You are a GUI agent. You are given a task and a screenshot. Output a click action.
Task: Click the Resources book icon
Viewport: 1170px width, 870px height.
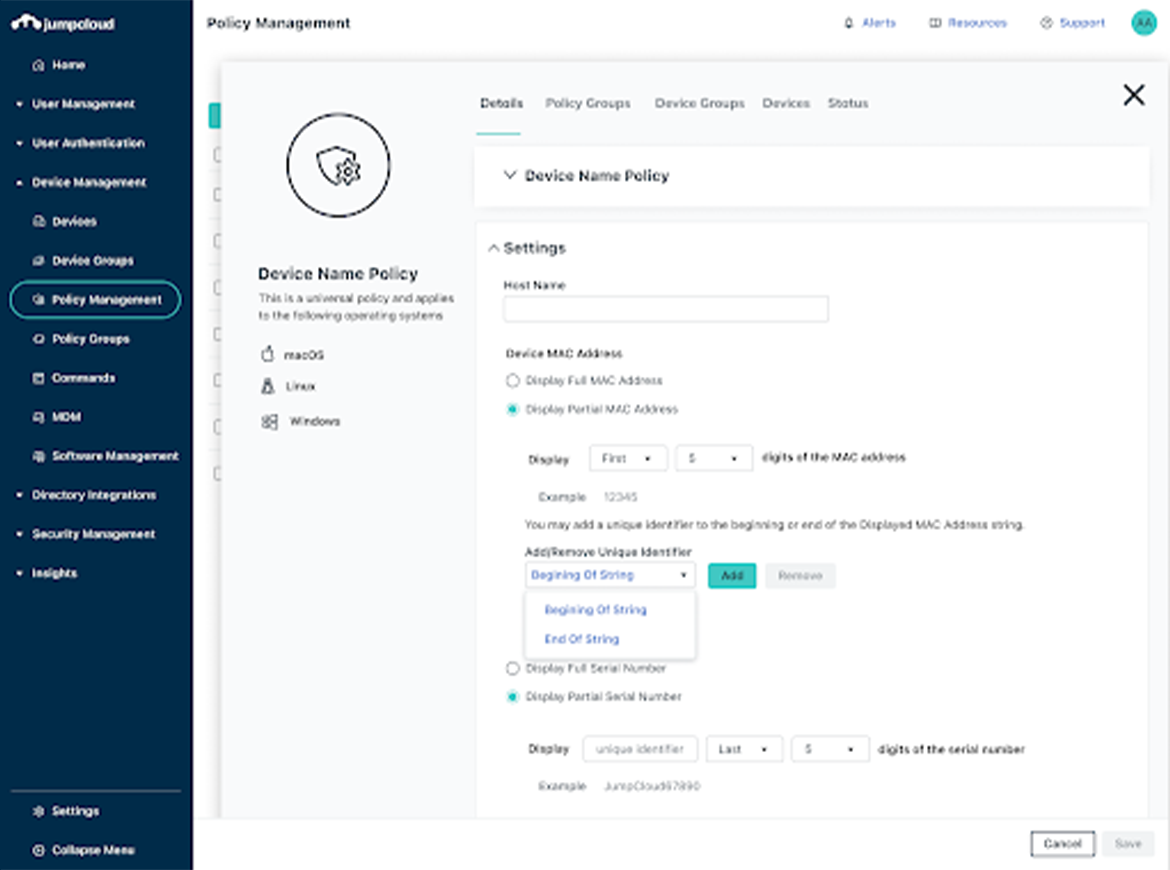(935, 23)
